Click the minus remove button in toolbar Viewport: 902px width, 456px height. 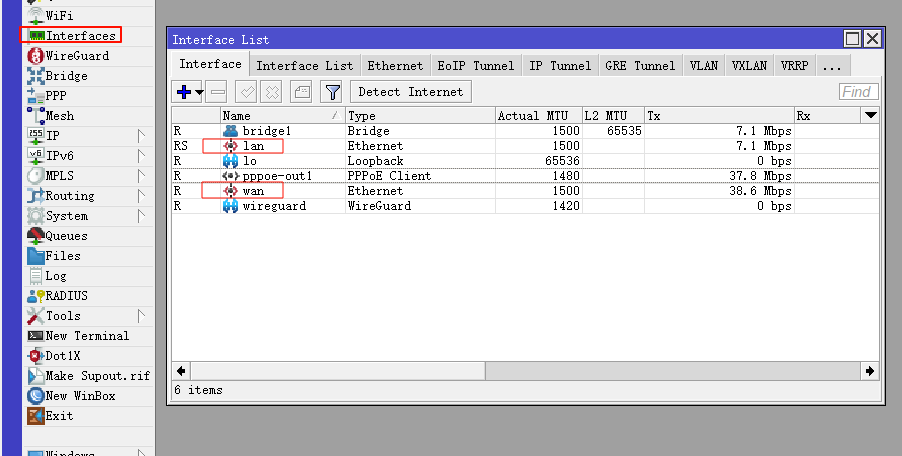tap(217, 92)
